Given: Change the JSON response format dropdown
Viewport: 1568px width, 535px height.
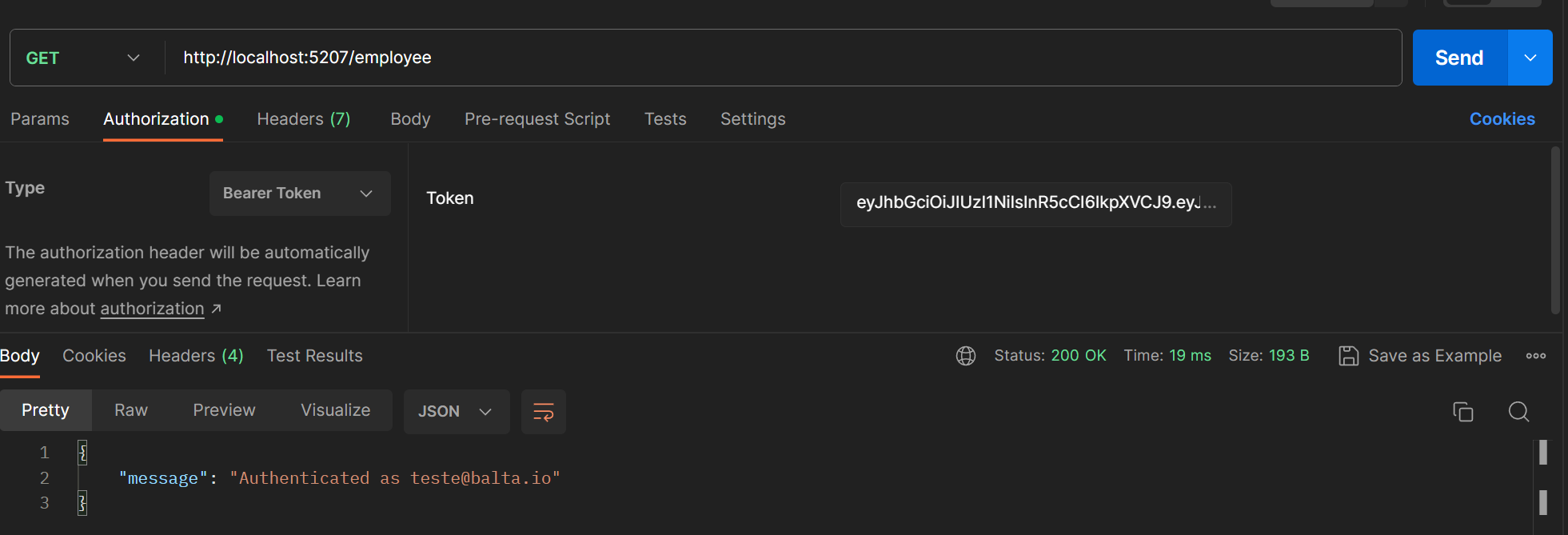Looking at the screenshot, I should (457, 412).
